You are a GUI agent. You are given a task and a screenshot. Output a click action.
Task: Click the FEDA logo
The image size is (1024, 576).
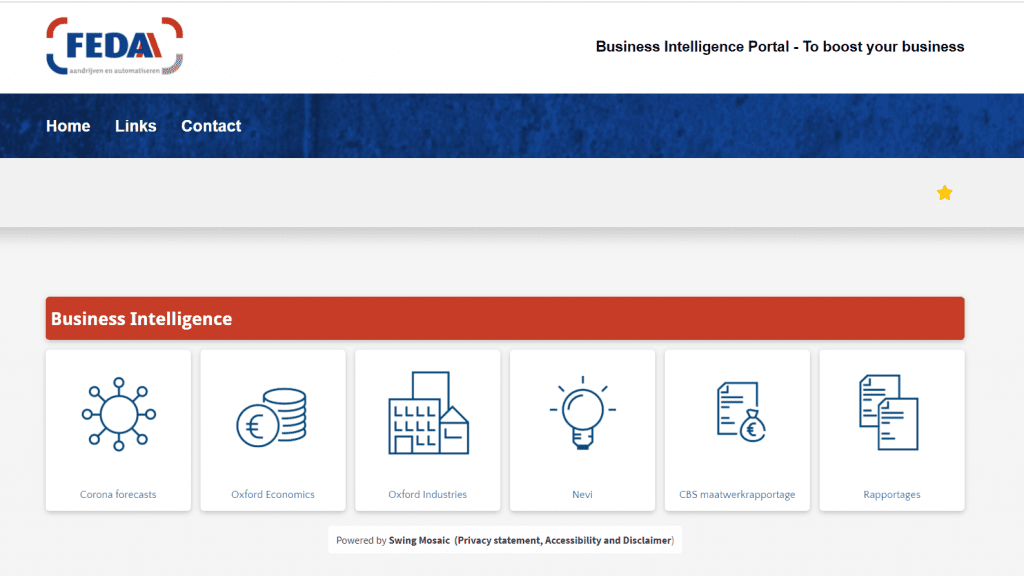pos(115,46)
